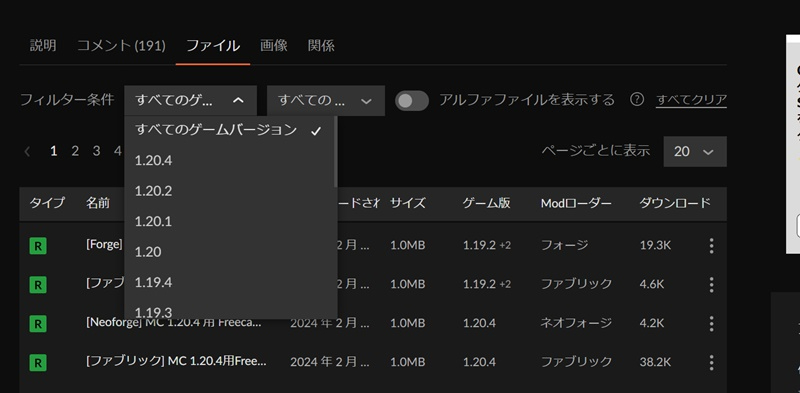Open the second すべての... filter dropdown
This screenshot has width=800, height=393.
point(326,101)
